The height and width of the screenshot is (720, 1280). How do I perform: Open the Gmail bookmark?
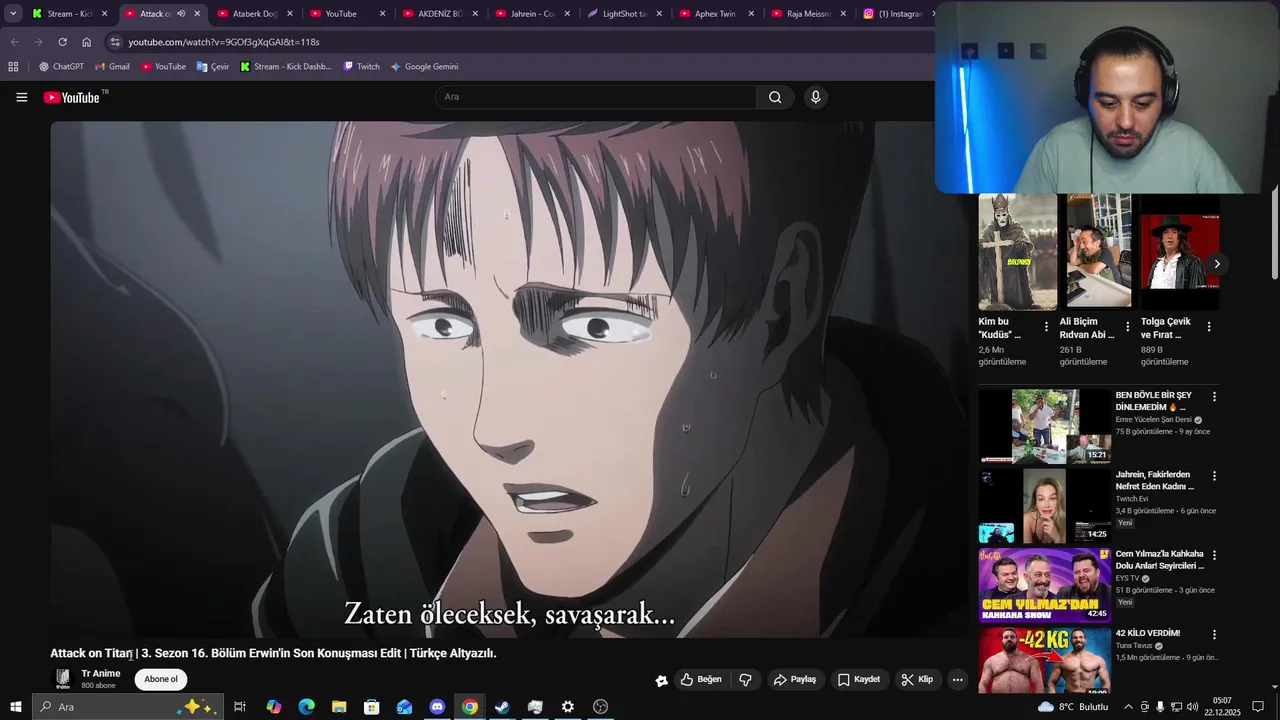click(x=112, y=67)
